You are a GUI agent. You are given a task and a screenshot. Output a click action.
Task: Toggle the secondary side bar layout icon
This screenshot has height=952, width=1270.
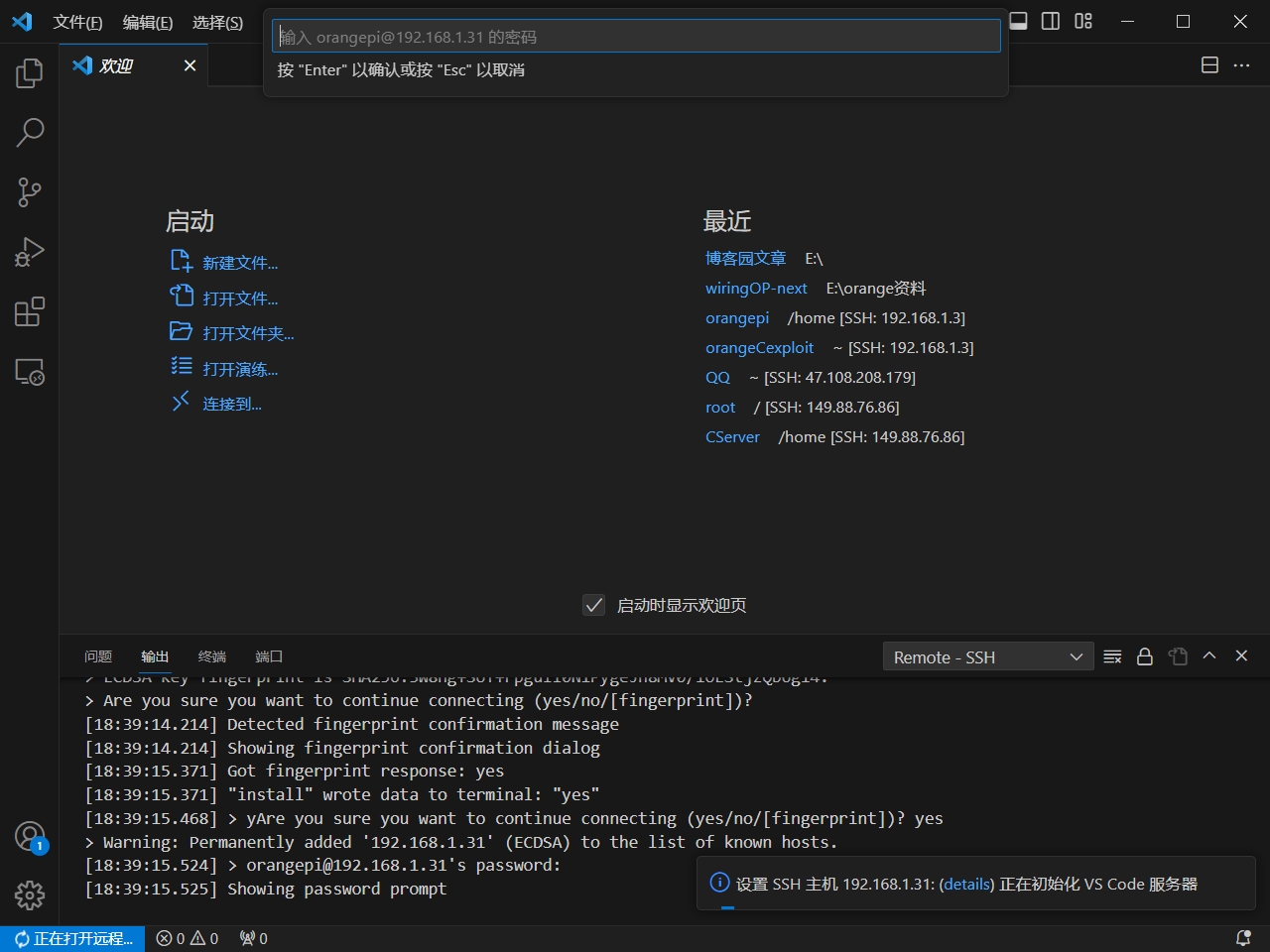1051,21
